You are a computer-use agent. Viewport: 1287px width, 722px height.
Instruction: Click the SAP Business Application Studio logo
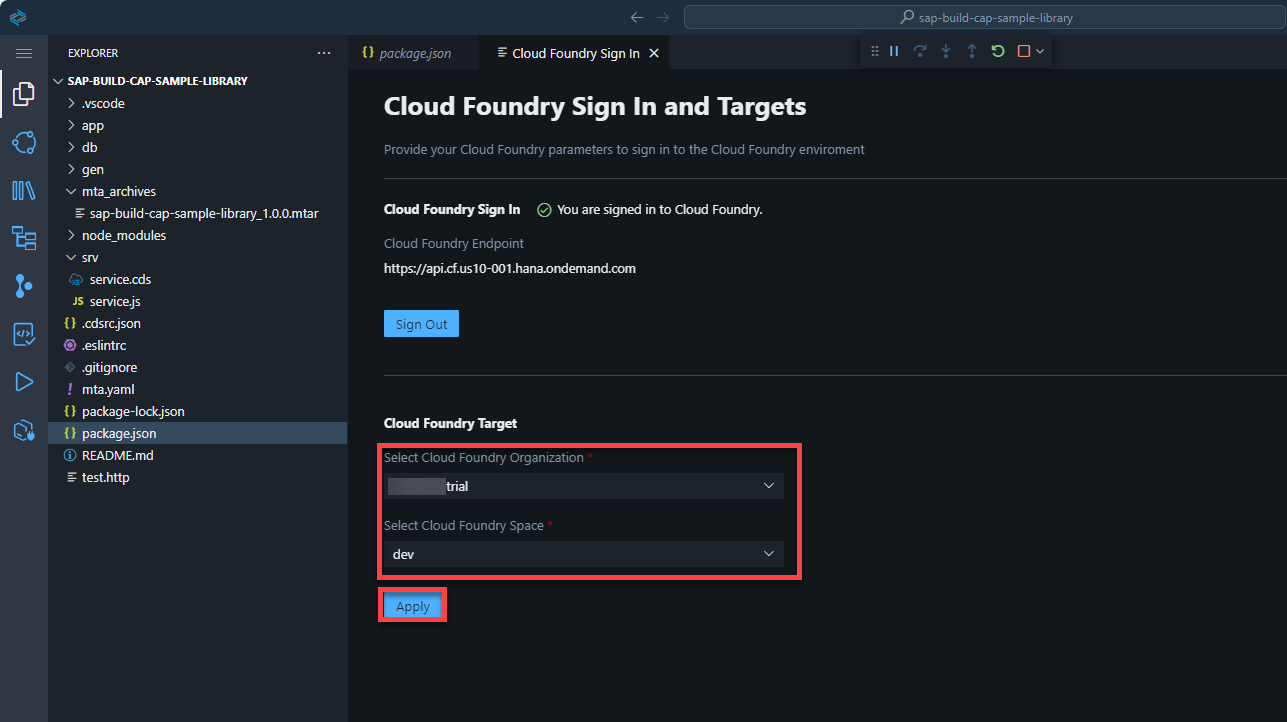pos(17,17)
